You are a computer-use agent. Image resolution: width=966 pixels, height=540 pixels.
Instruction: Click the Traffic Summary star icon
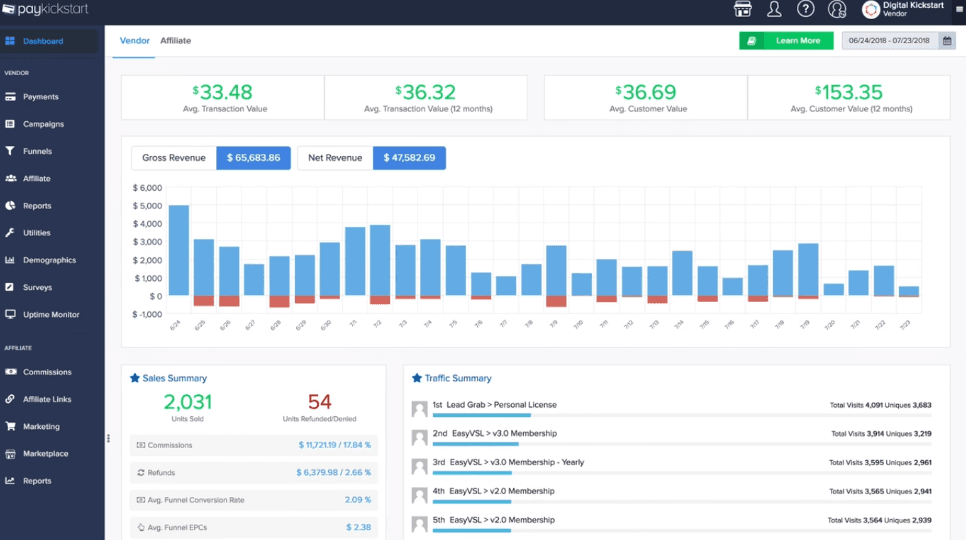click(417, 378)
